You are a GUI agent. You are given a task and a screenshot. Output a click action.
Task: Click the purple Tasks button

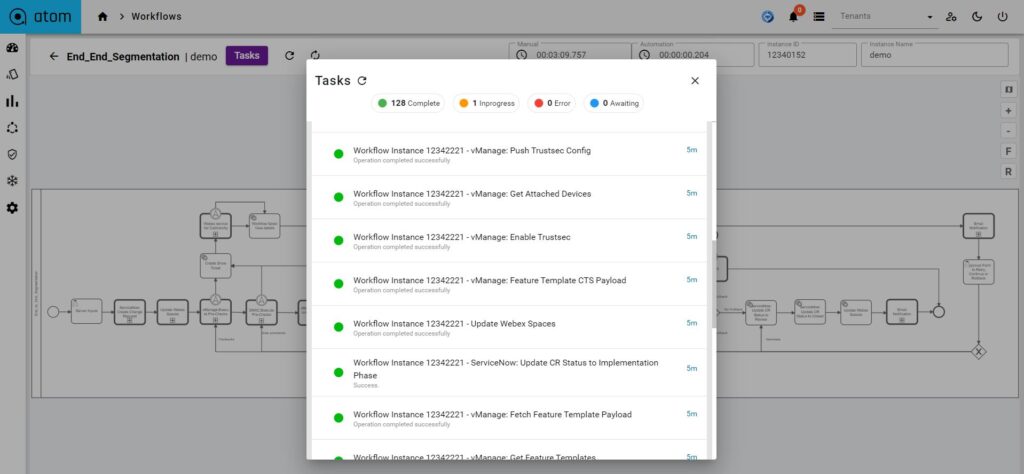[247, 55]
